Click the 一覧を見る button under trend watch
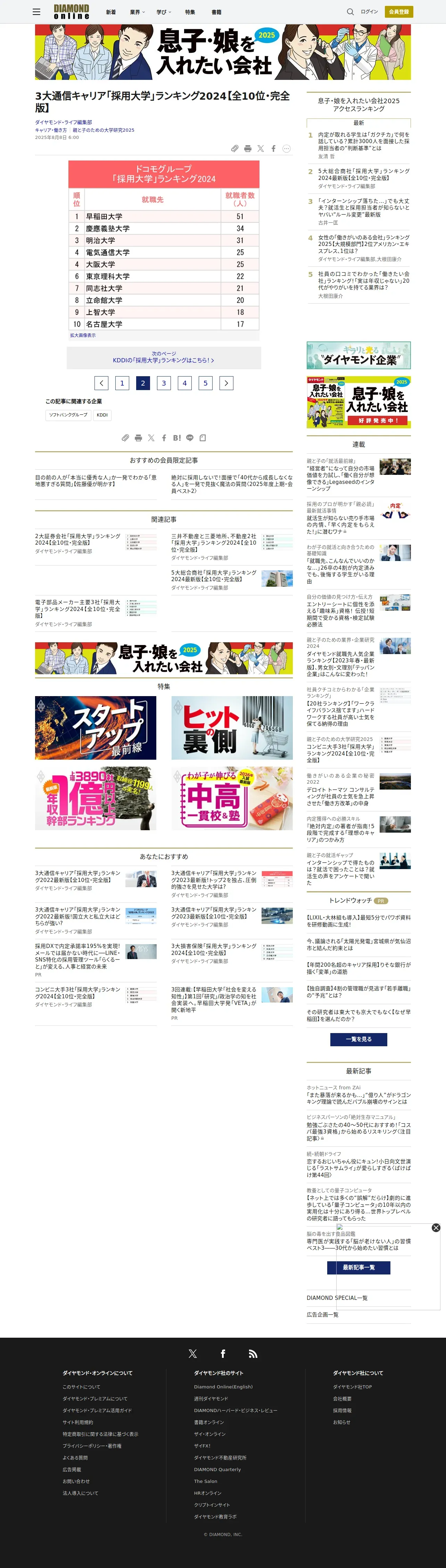 [x=358, y=1039]
